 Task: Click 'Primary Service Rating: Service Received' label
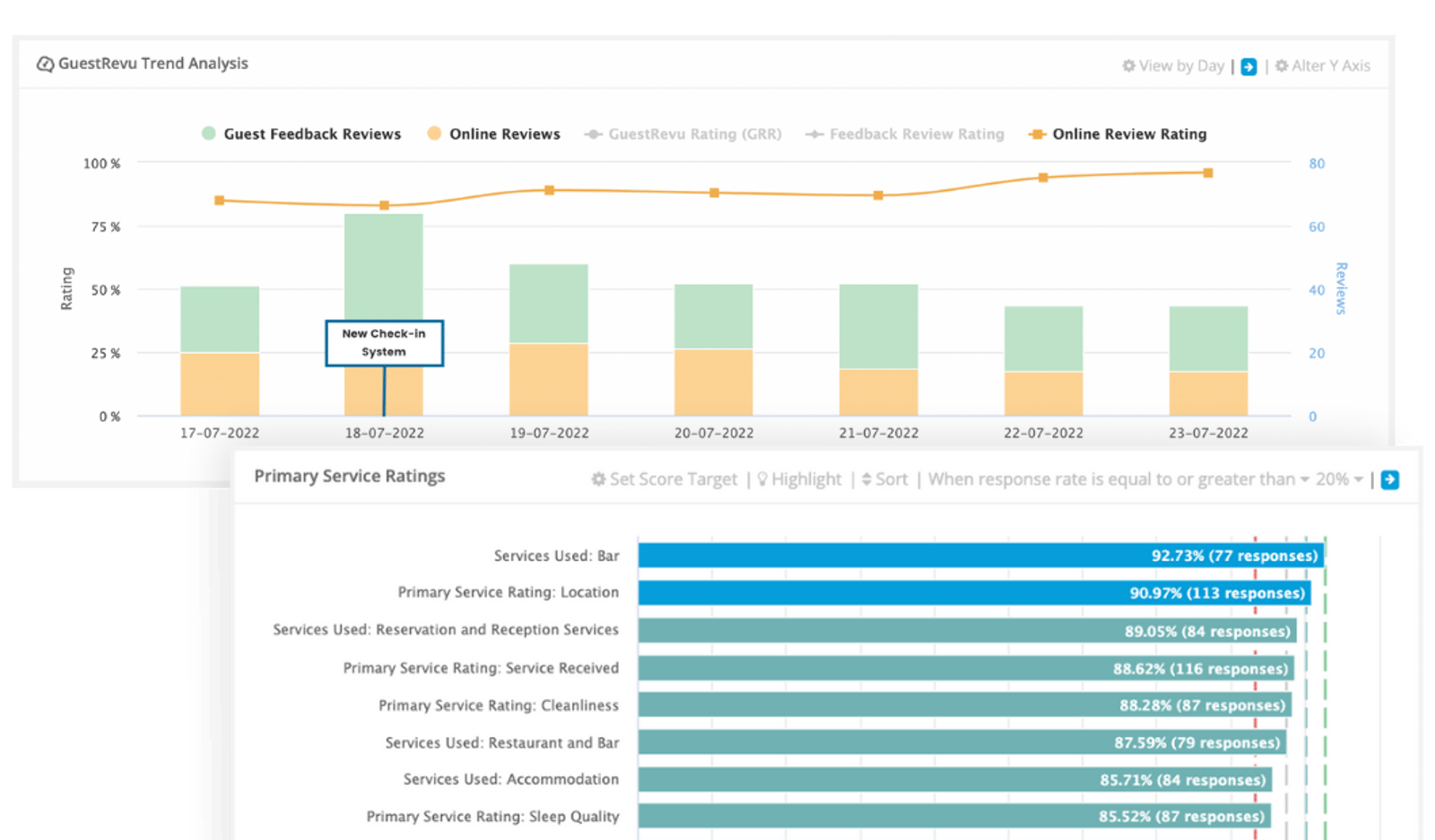tap(481, 668)
